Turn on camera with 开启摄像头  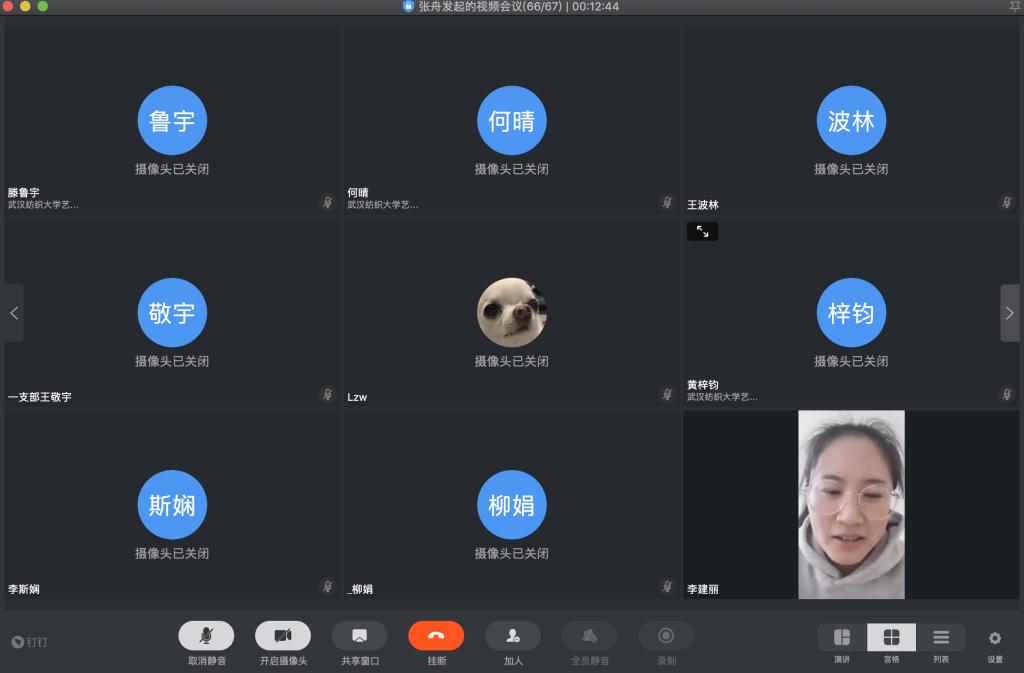(283, 636)
